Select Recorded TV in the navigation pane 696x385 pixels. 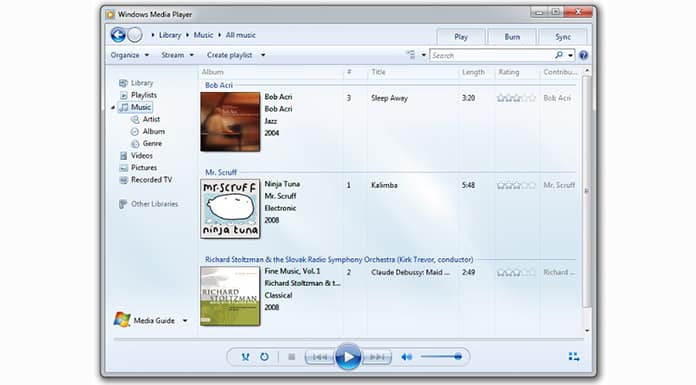pos(146,180)
